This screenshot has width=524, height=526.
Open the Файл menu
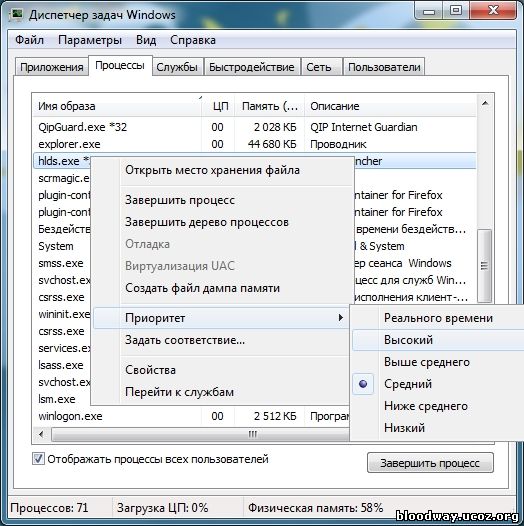[30, 40]
